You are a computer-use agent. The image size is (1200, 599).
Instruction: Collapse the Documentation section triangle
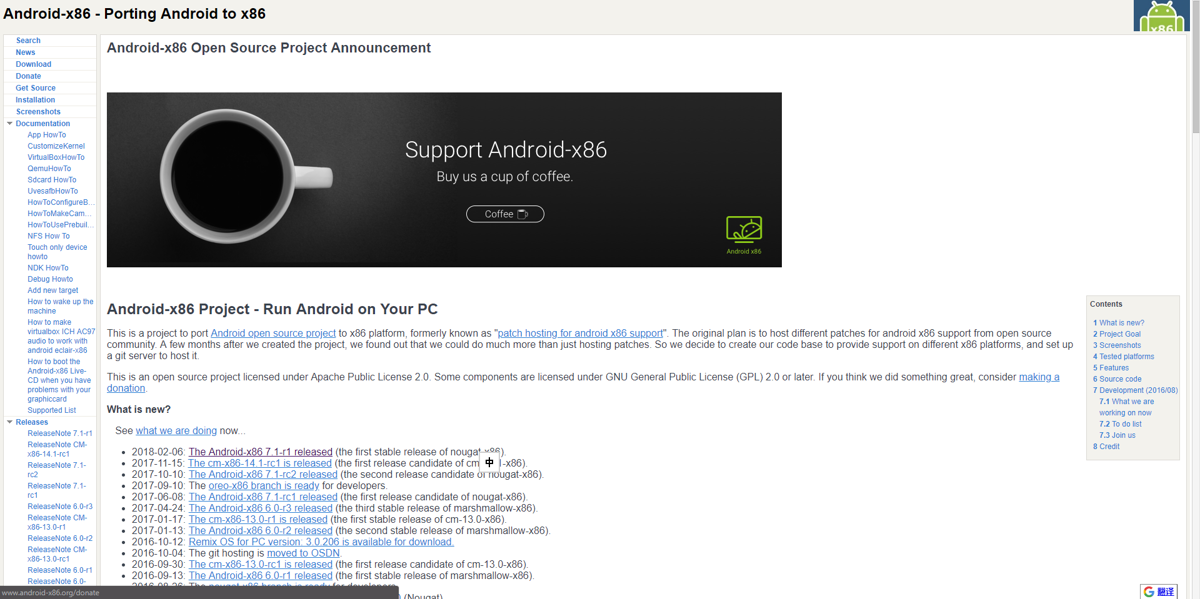click(10, 124)
